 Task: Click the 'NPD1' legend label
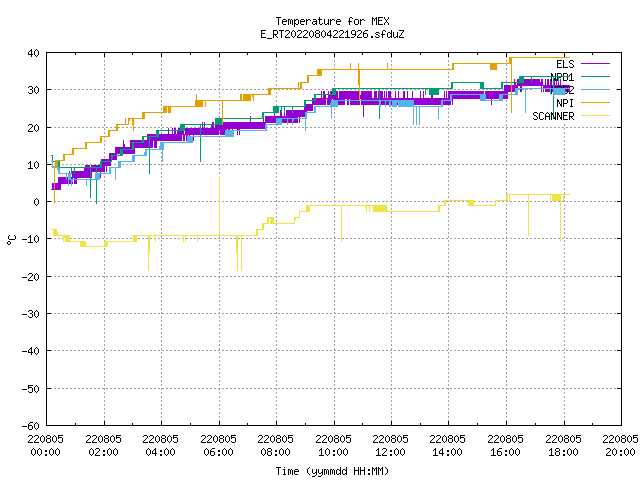(x=562, y=77)
